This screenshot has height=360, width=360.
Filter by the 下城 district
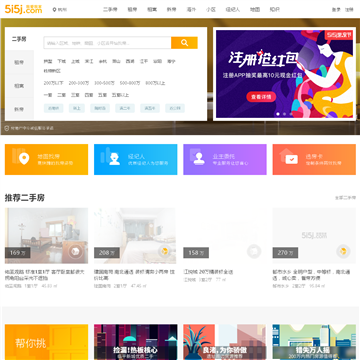point(61,61)
